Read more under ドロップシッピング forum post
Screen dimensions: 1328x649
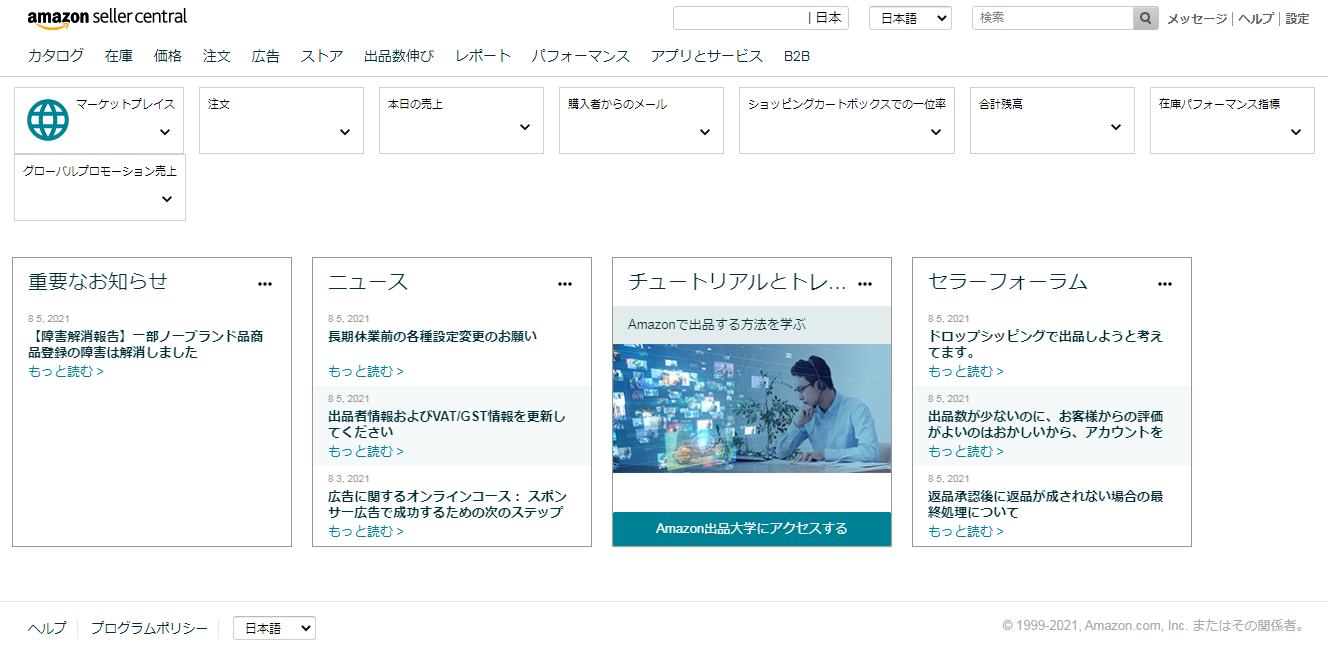click(x=966, y=371)
